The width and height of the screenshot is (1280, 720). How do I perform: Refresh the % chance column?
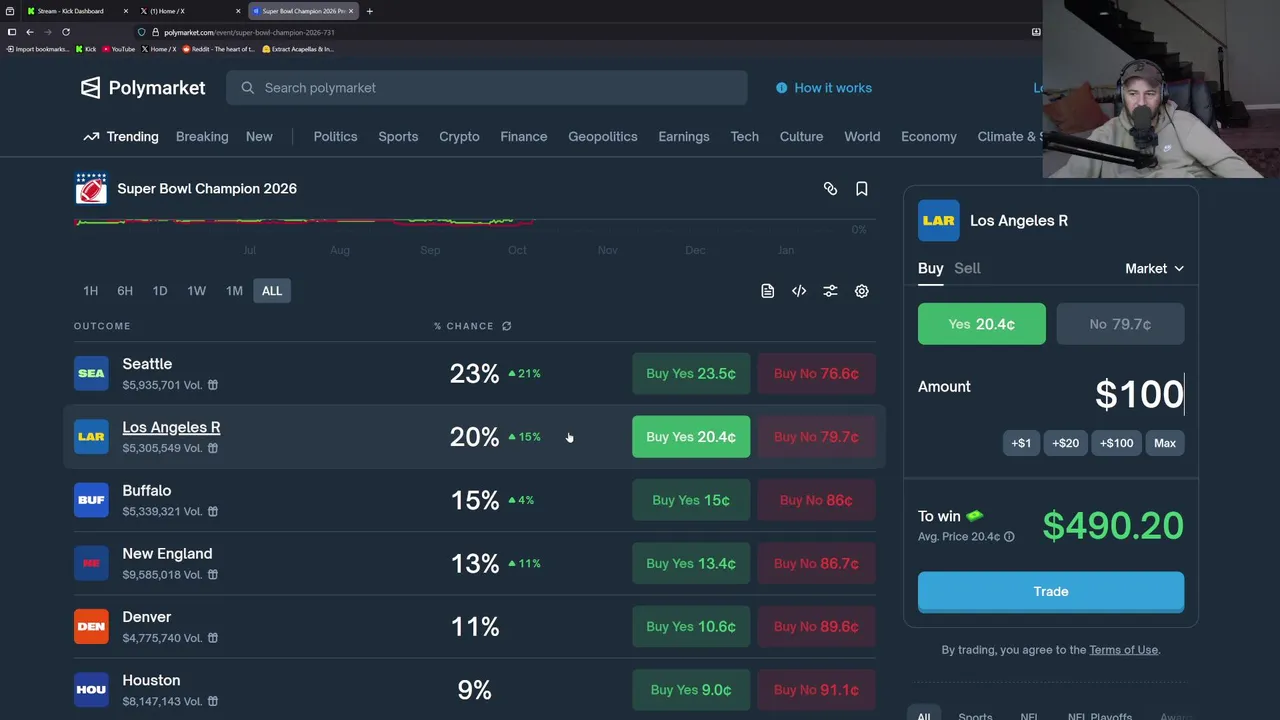click(506, 326)
